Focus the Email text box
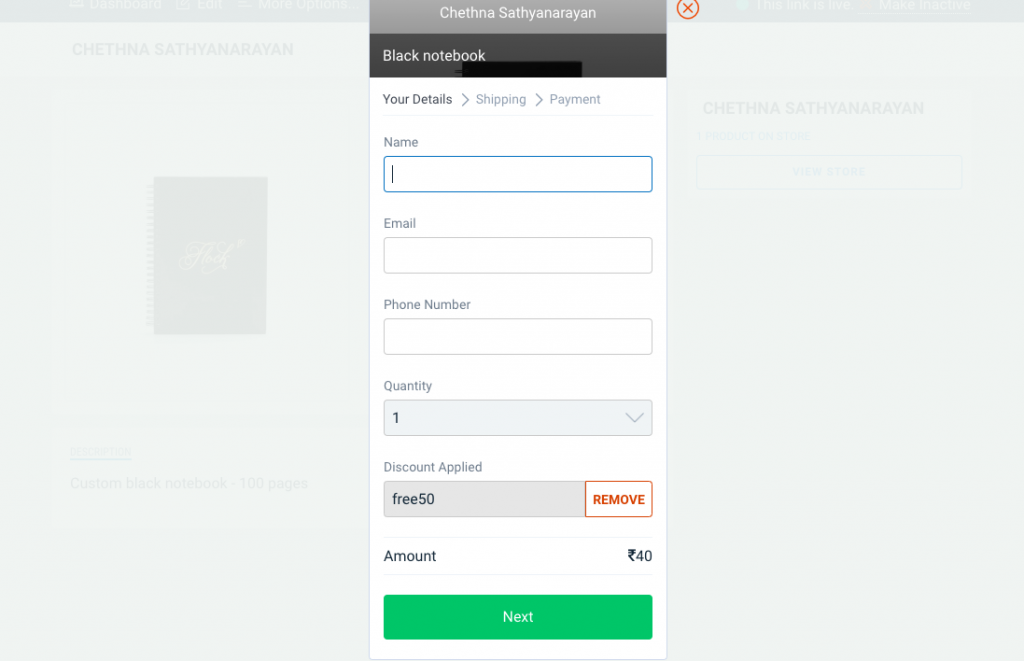Image resolution: width=1024 pixels, height=661 pixels. point(518,255)
